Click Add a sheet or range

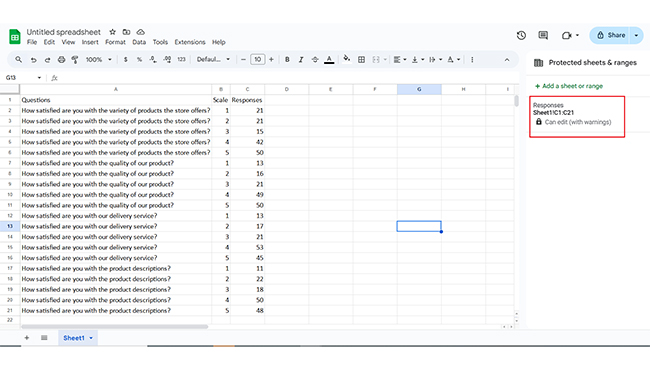click(x=569, y=86)
